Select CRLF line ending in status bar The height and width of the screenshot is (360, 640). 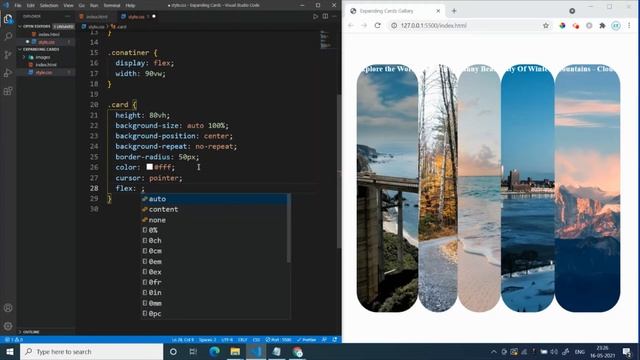coord(242,340)
